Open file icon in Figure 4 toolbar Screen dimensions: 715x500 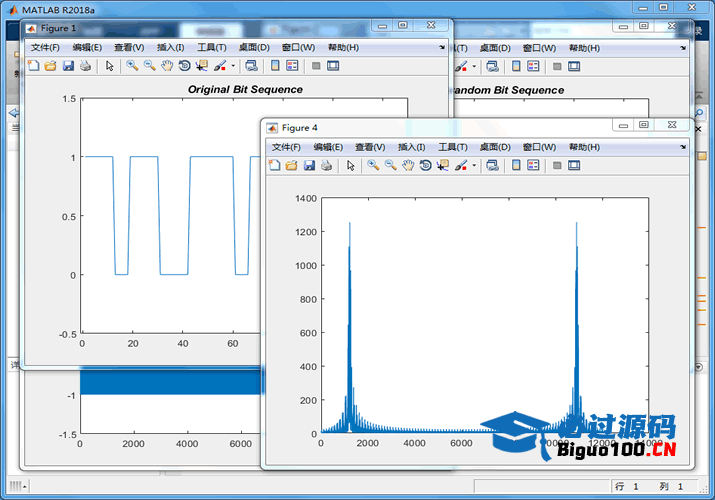click(x=291, y=165)
